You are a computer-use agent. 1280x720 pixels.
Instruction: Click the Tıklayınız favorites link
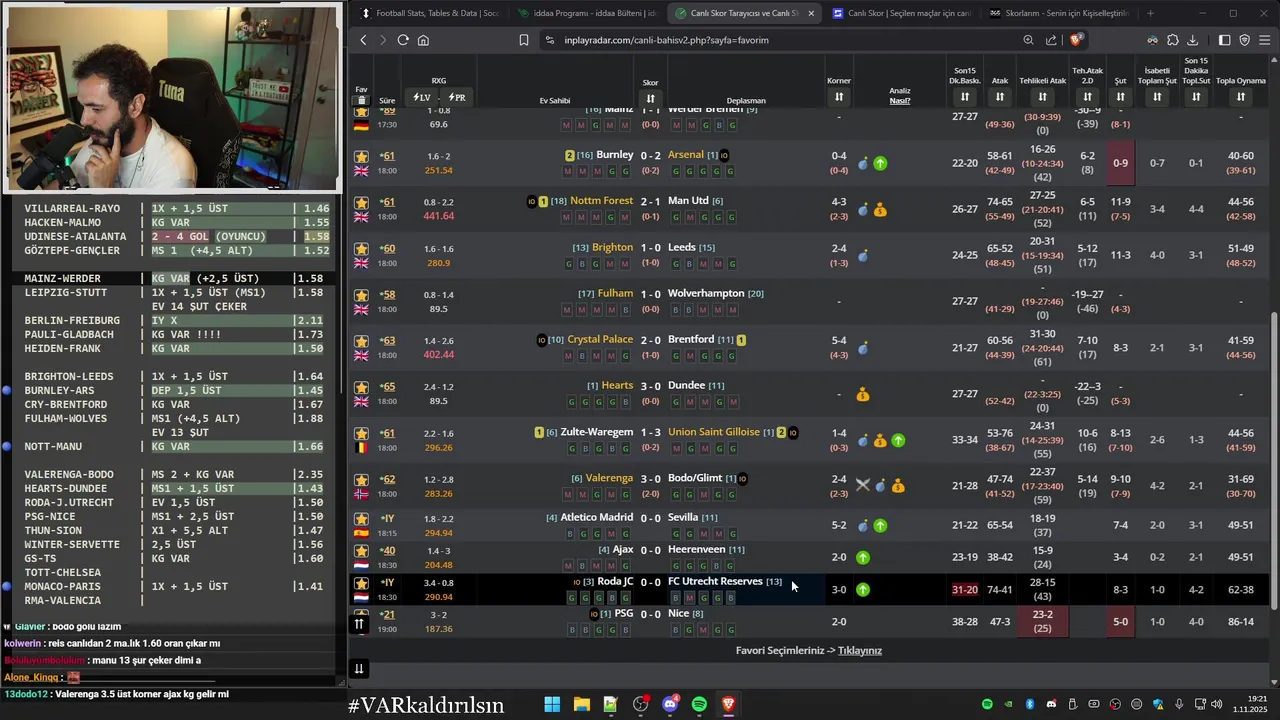[860, 651]
